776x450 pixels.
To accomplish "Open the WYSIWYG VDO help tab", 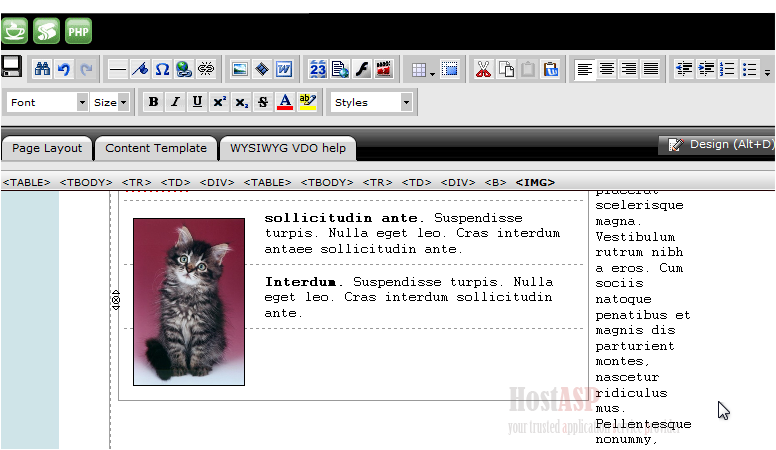I will coord(288,148).
